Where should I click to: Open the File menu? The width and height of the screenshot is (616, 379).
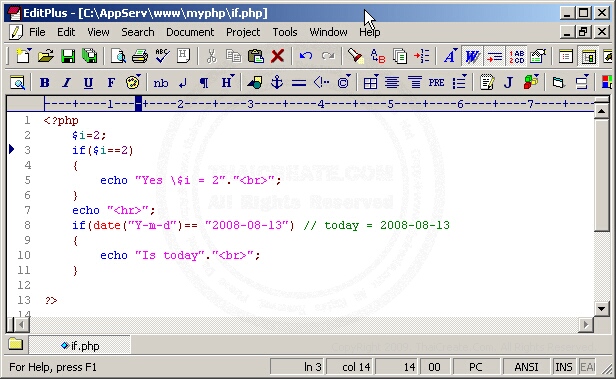[x=37, y=32]
